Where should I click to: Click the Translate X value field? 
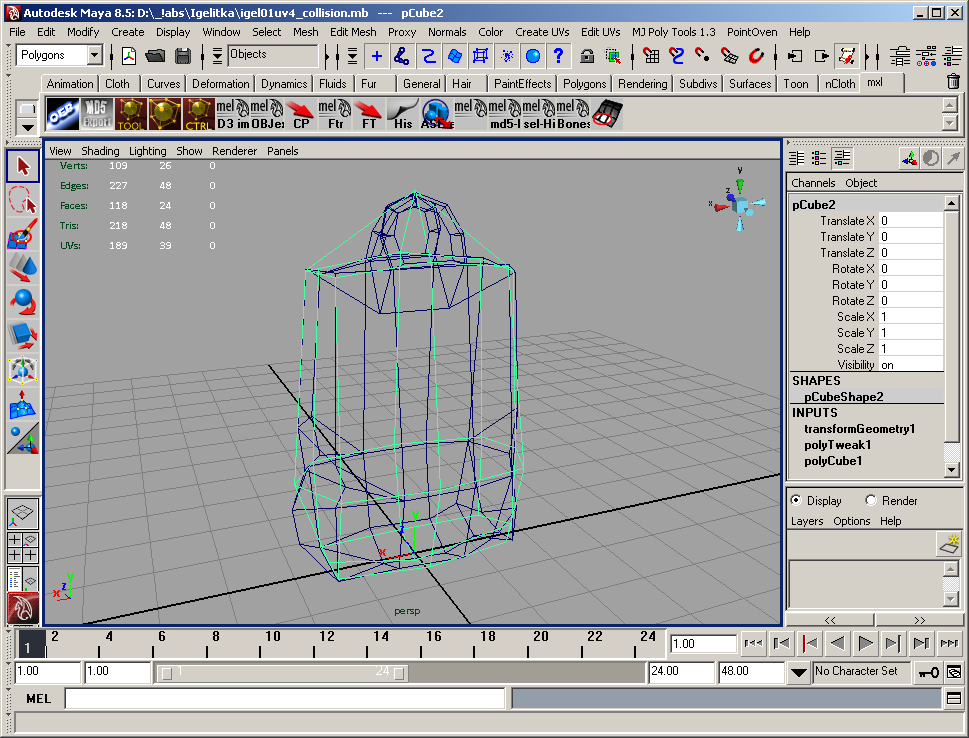pos(910,221)
